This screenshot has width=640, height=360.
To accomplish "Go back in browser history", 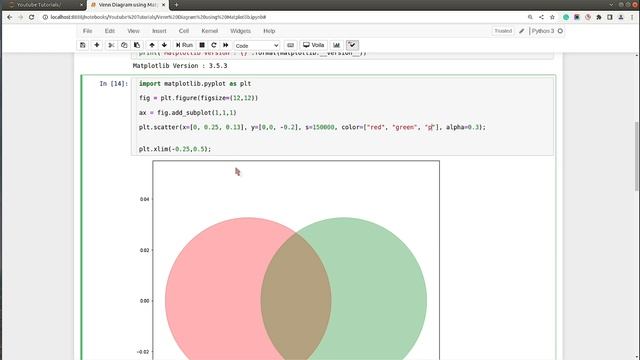I will pyautogui.click(x=9, y=17).
